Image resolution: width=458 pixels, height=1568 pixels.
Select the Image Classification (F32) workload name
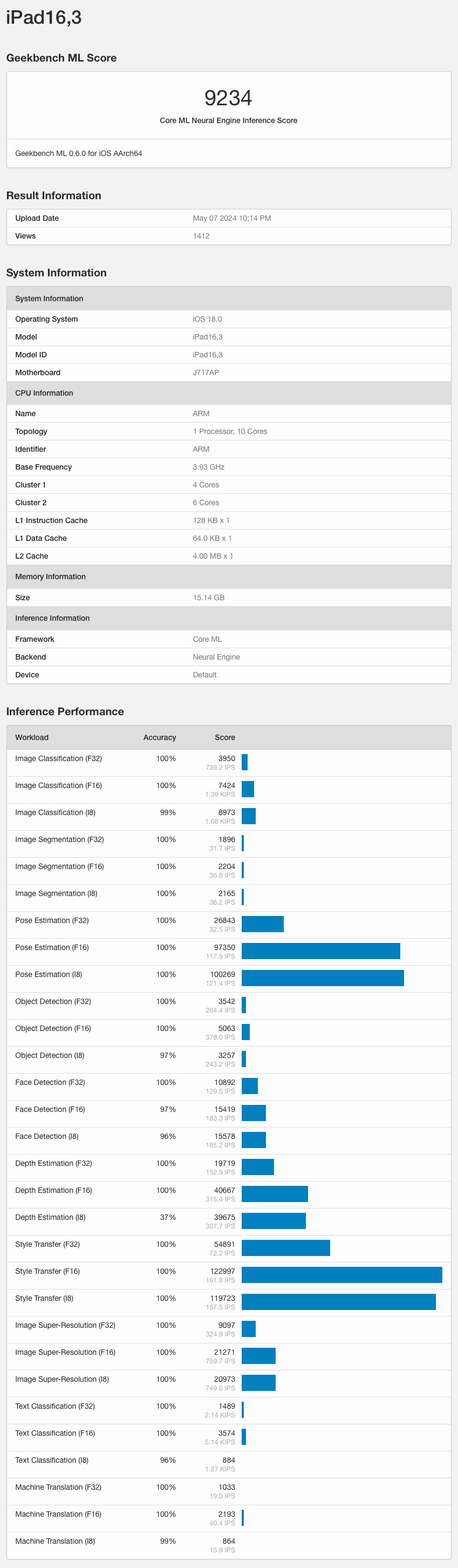coord(58,759)
